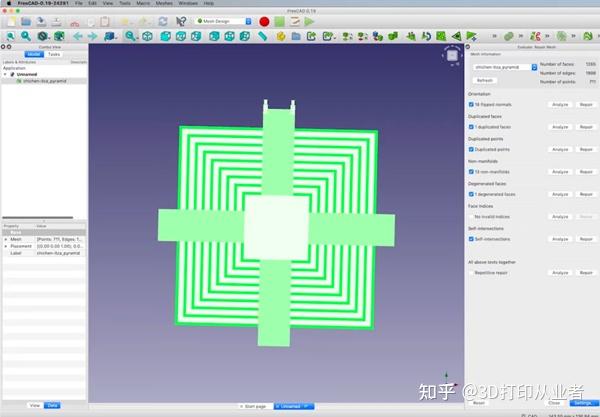Click the top view cube icon
The width and height of the screenshot is (600, 417).
pos(181,36)
